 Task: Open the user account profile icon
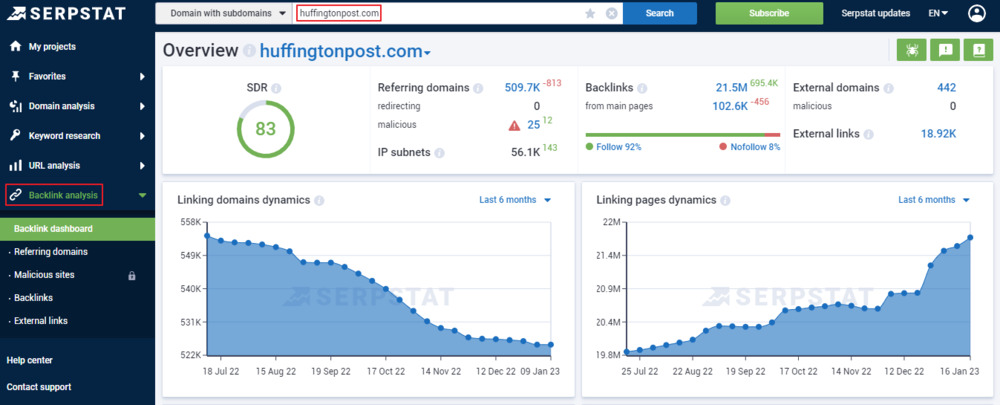[x=976, y=13]
